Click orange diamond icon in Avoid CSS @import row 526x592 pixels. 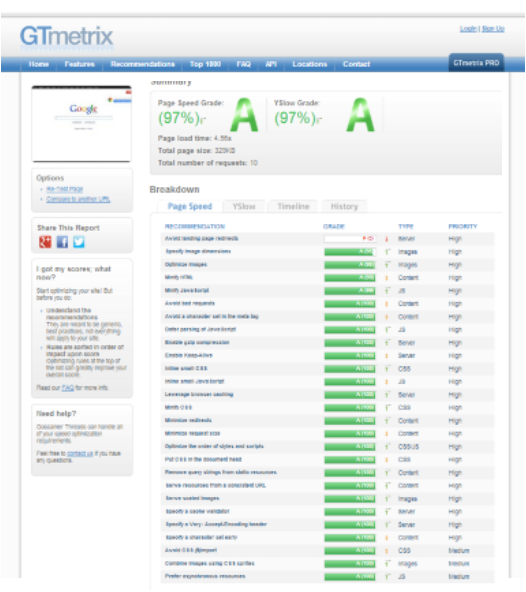pyautogui.click(x=387, y=551)
